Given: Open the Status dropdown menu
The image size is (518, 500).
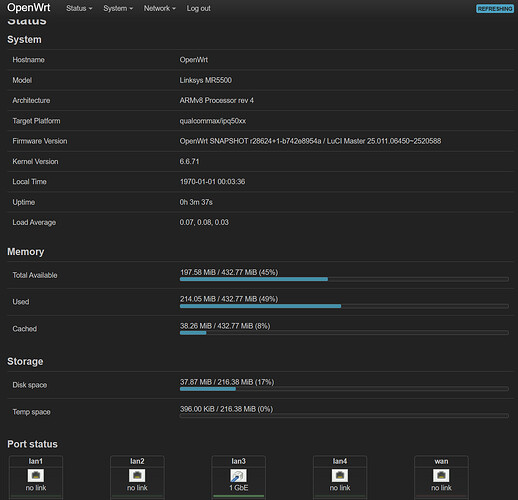Looking at the screenshot, I should coord(79,8).
